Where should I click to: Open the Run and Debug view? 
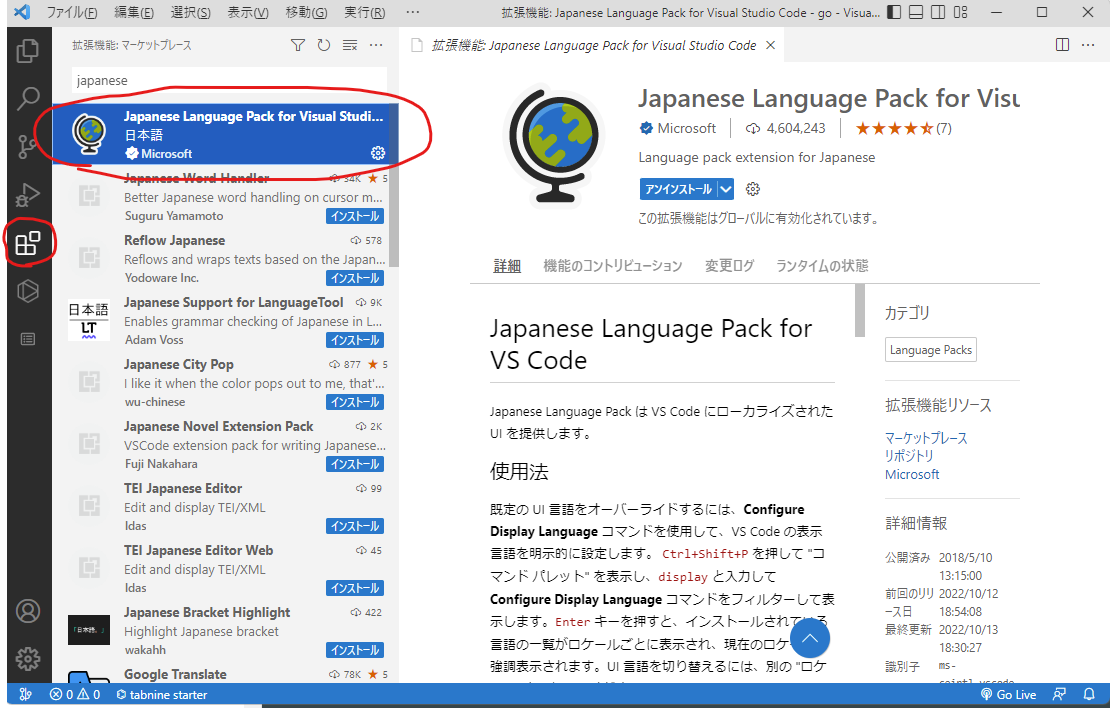[28, 195]
